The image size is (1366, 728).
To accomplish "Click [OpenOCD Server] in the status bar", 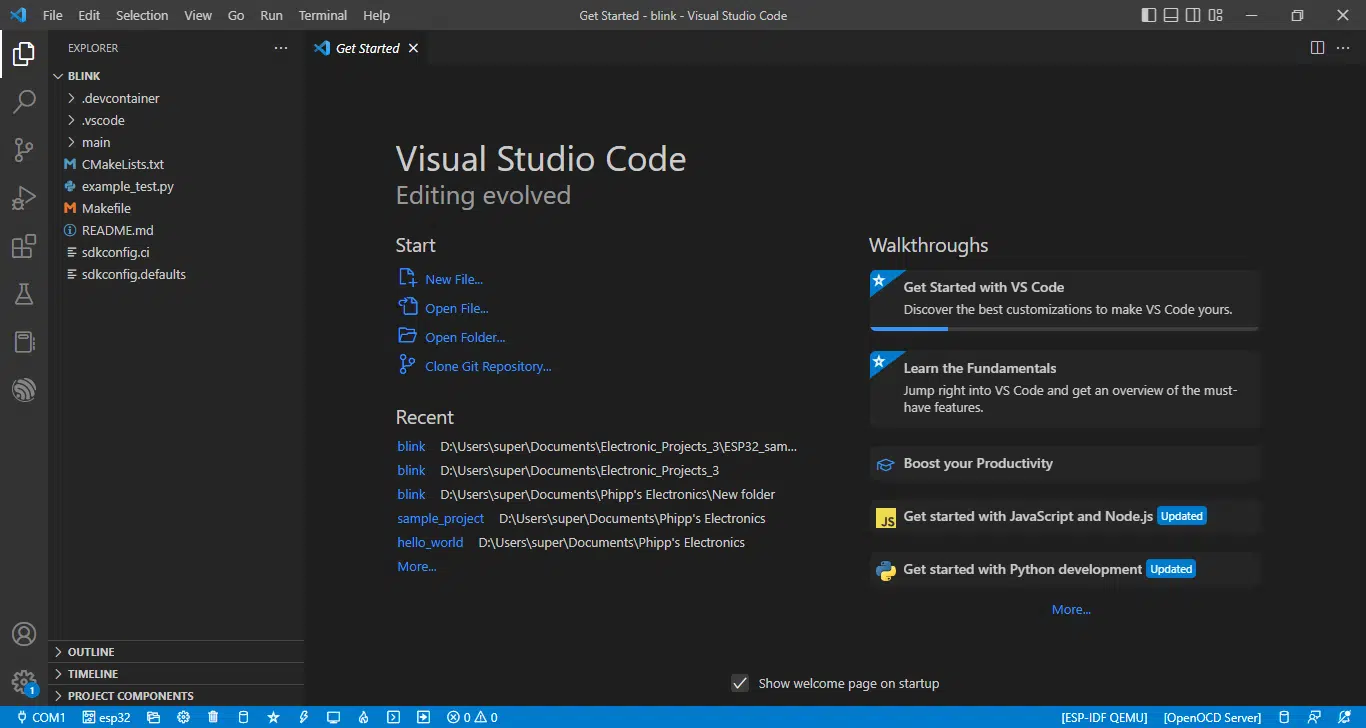I will (x=1212, y=717).
